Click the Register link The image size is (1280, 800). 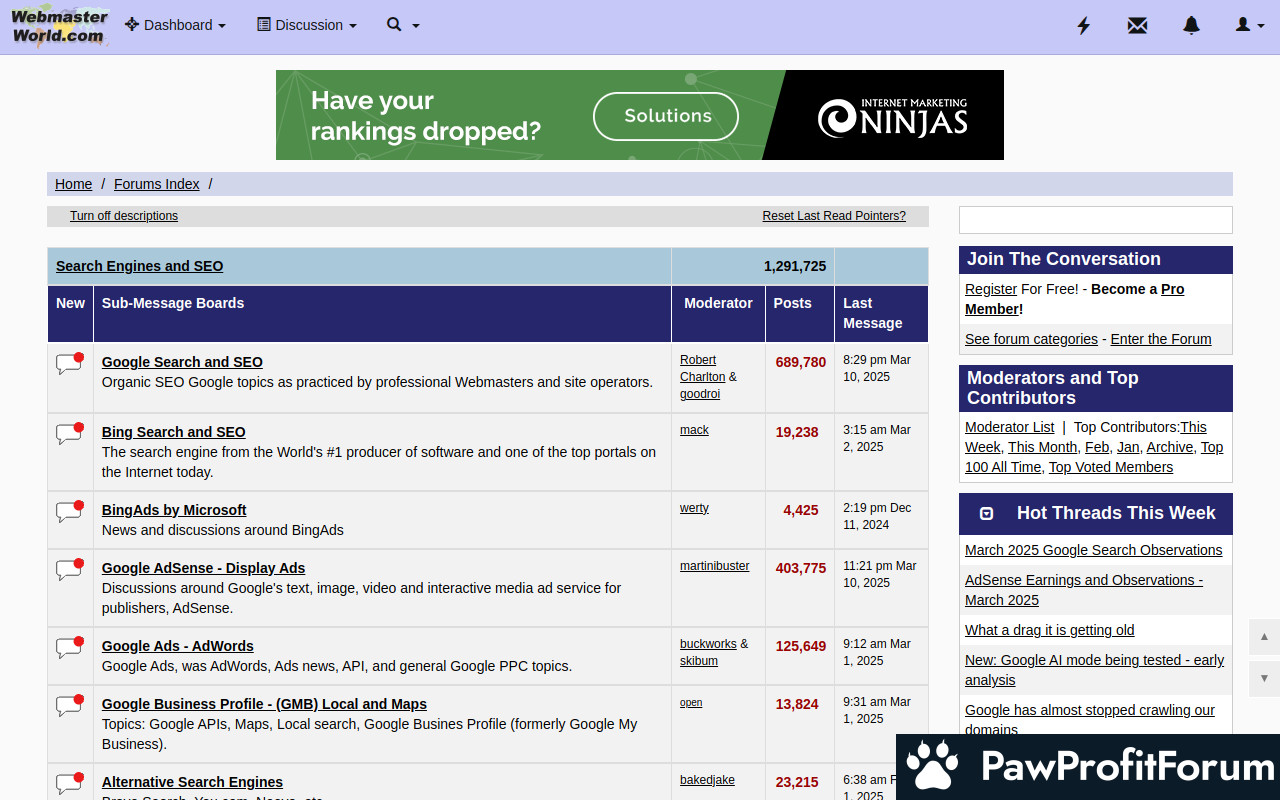991,289
